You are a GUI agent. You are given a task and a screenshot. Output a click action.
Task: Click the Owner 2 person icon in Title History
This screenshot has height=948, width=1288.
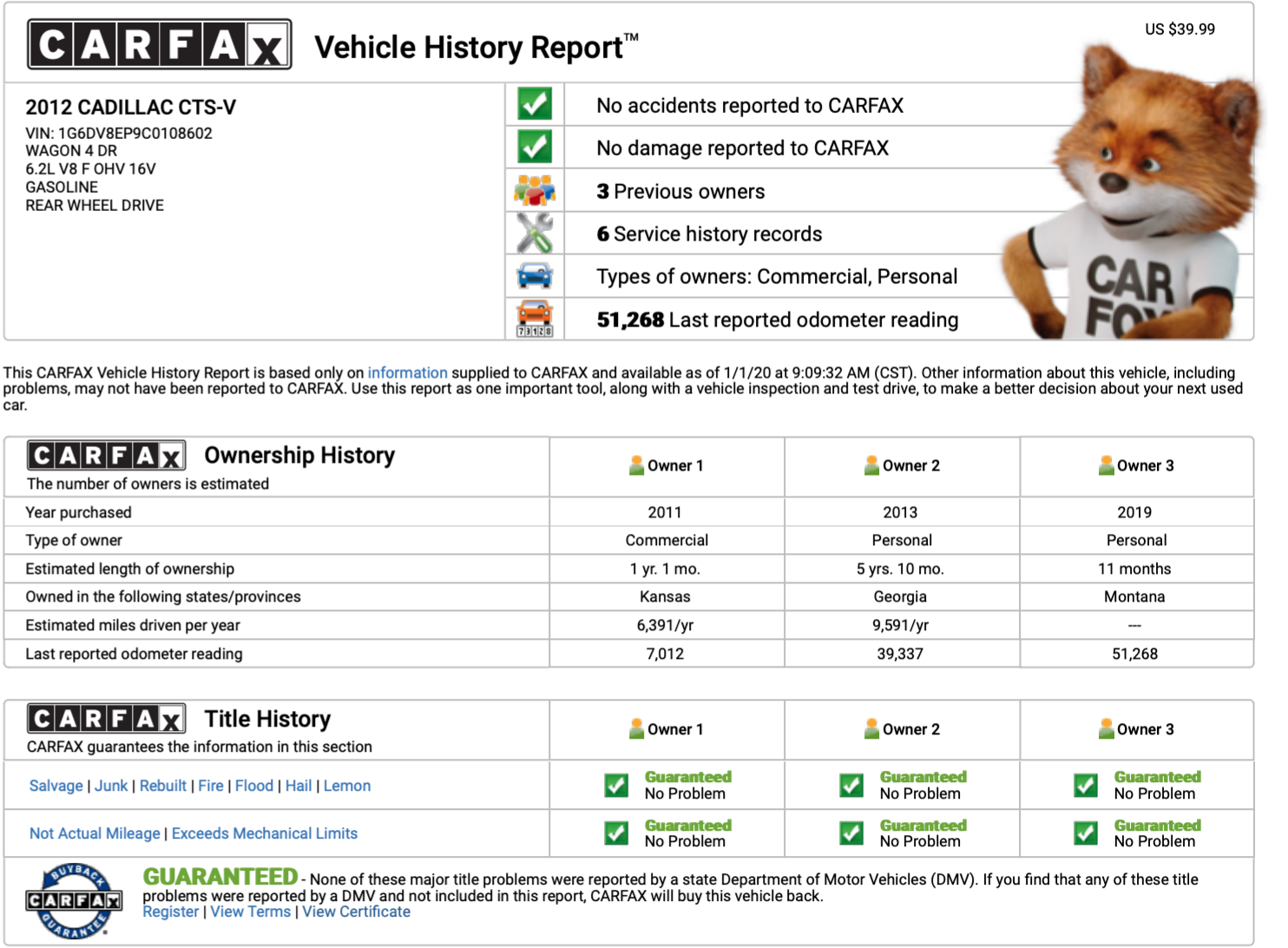click(871, 729)
